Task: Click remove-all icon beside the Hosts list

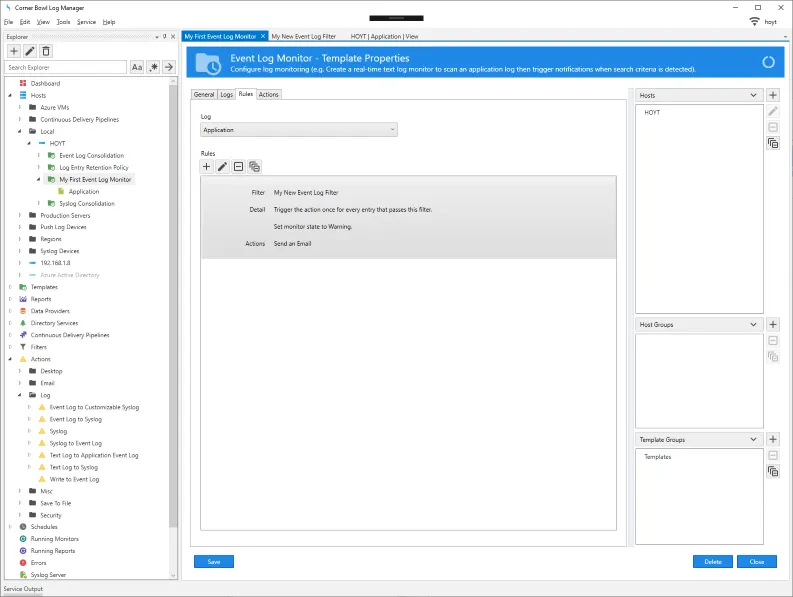Action: coord(773,144)
